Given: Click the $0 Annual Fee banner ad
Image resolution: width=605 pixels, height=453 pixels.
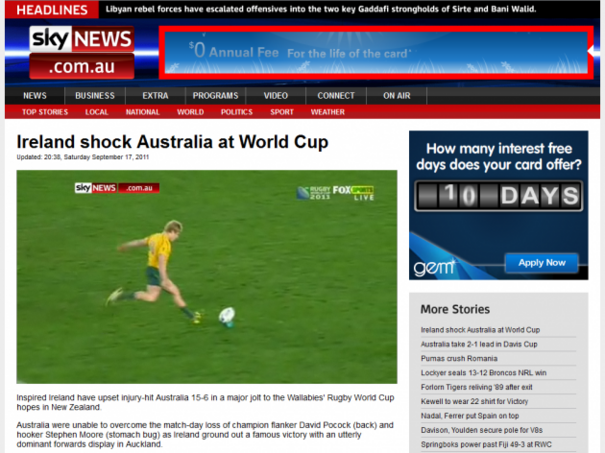Looking at the screenshot, I should [376, 52].
